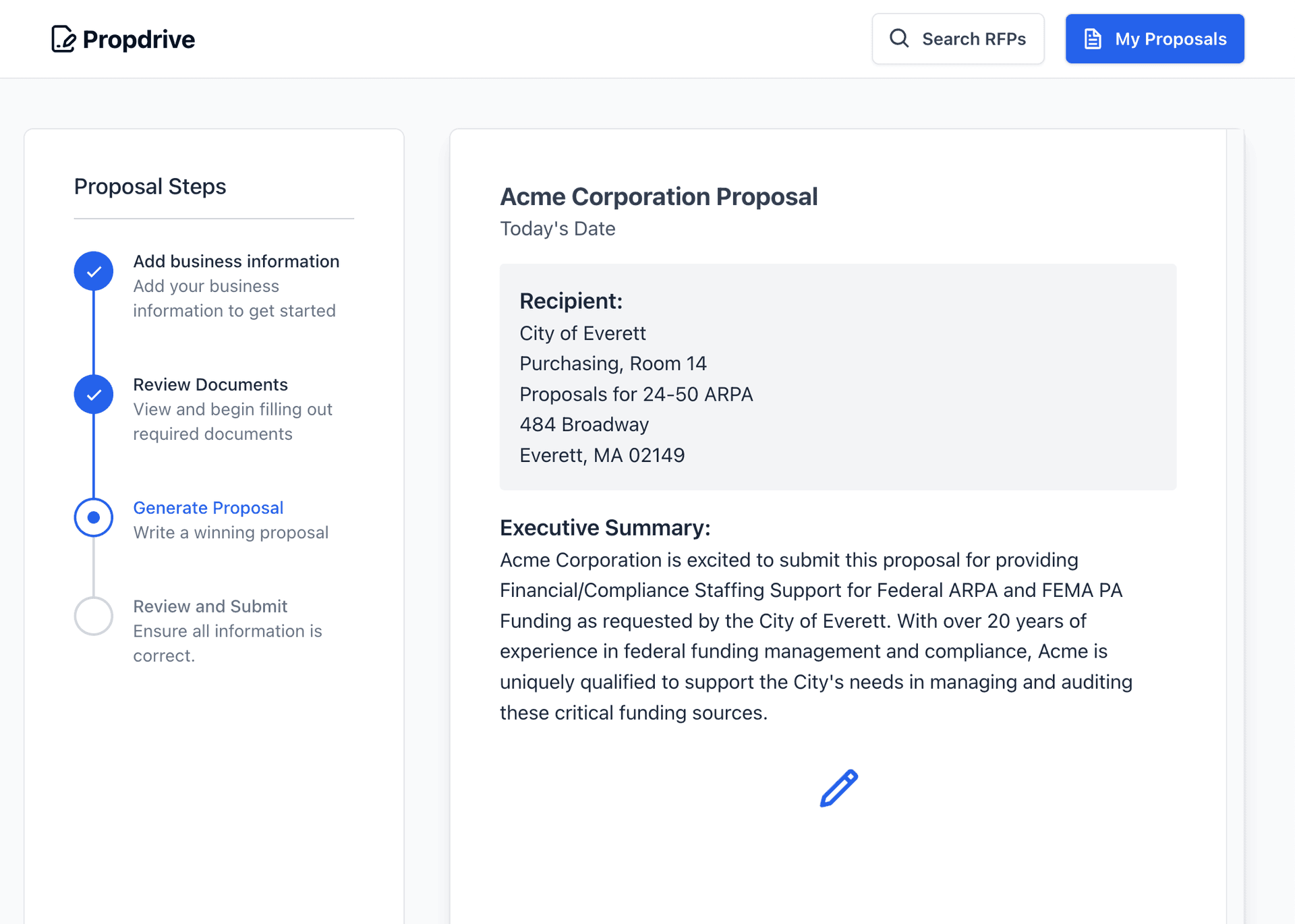Click the Review Documents checkmark circle
The height and width of the screenshot is (924, 1295).
pos(94,395)
